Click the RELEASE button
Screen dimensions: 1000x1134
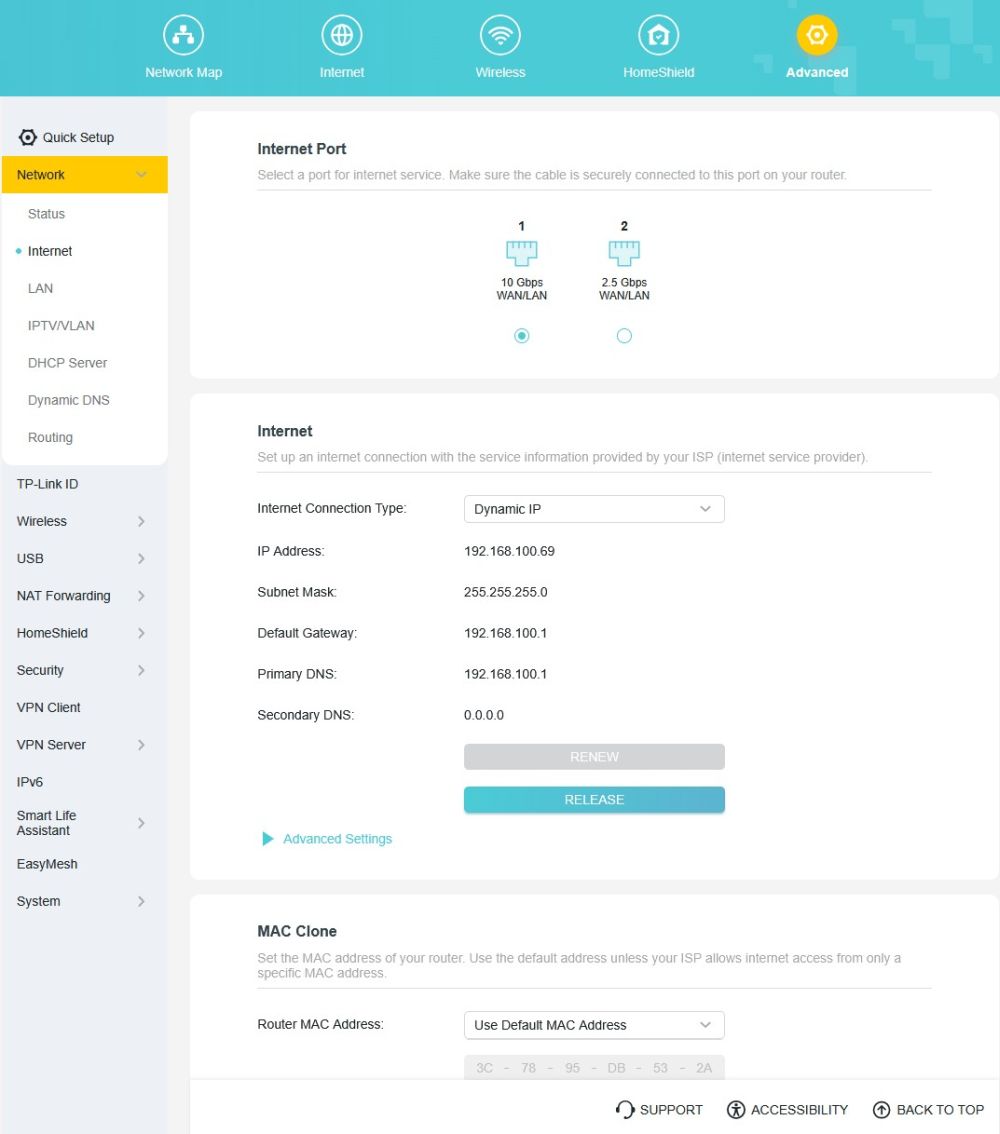594,800
